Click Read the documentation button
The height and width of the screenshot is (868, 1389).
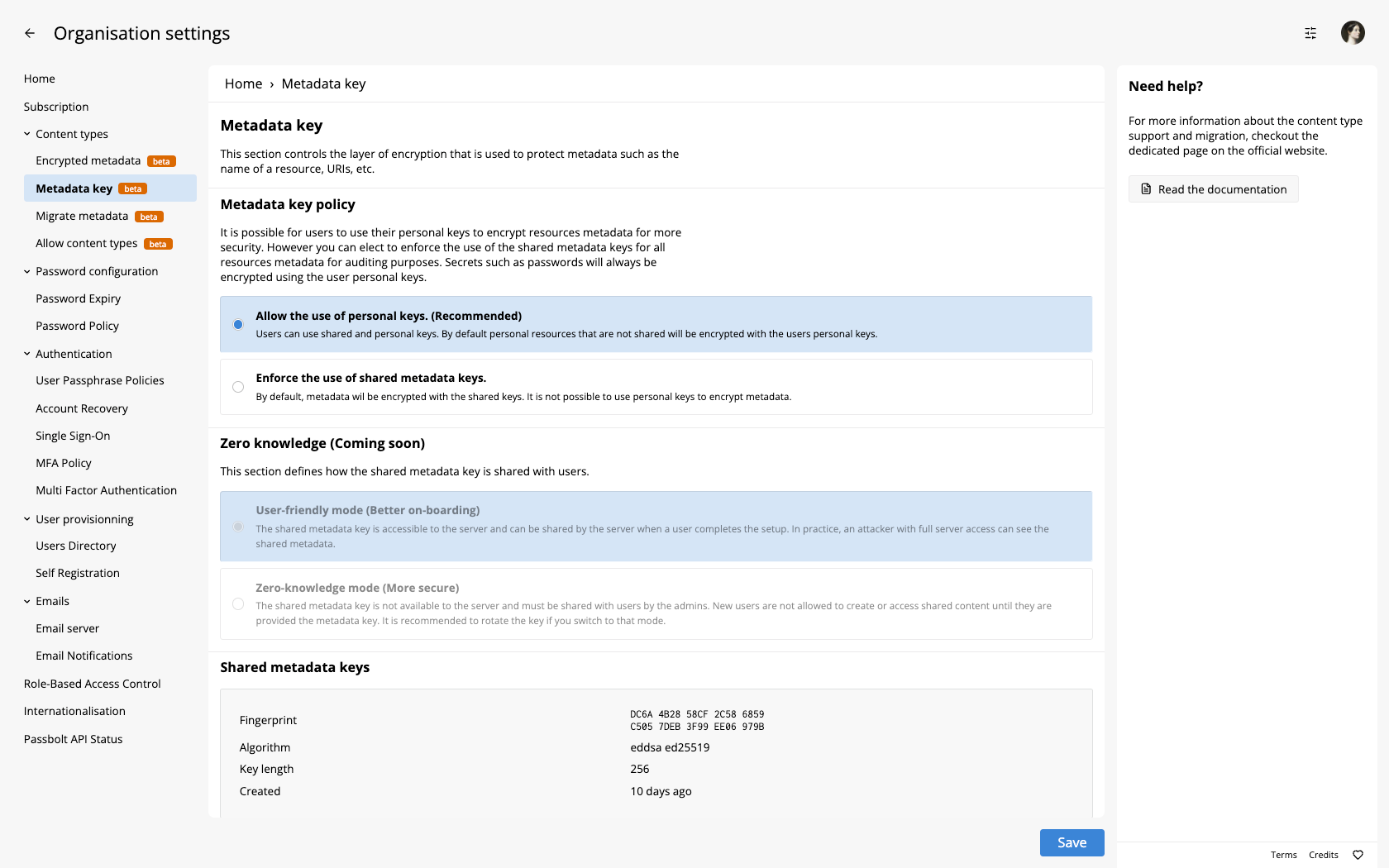click(x=1214, y=189)
